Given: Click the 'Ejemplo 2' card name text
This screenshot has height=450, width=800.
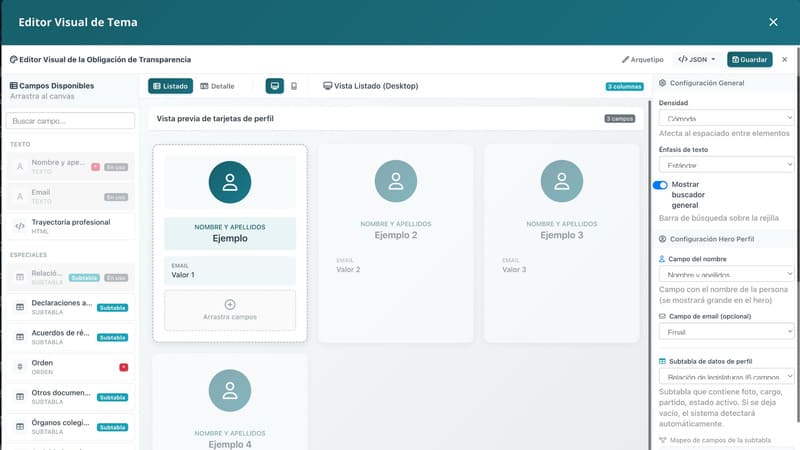Looking at the screenshot, I should tap(395, 235).
